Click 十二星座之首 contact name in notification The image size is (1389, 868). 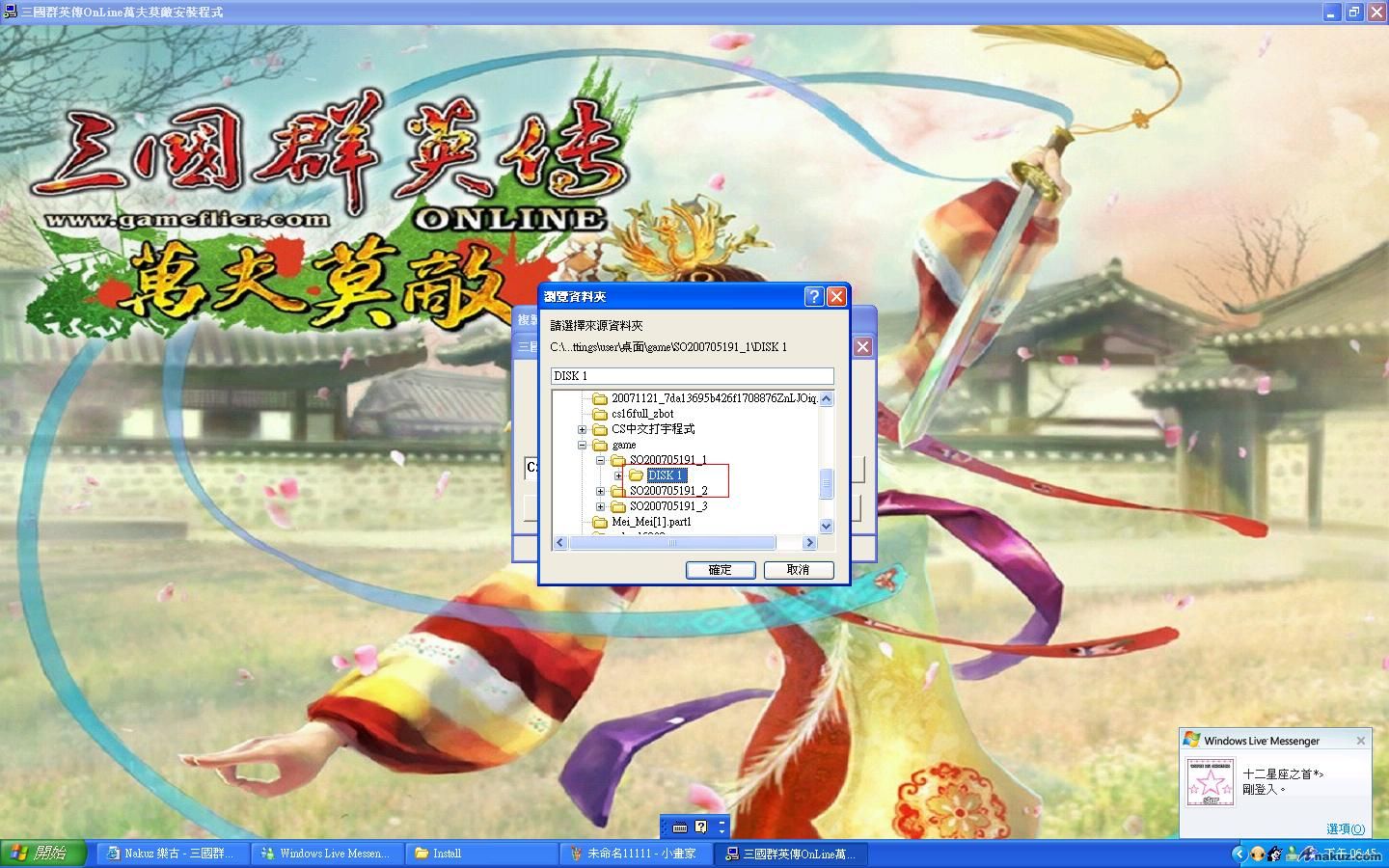coord(1283,773)
